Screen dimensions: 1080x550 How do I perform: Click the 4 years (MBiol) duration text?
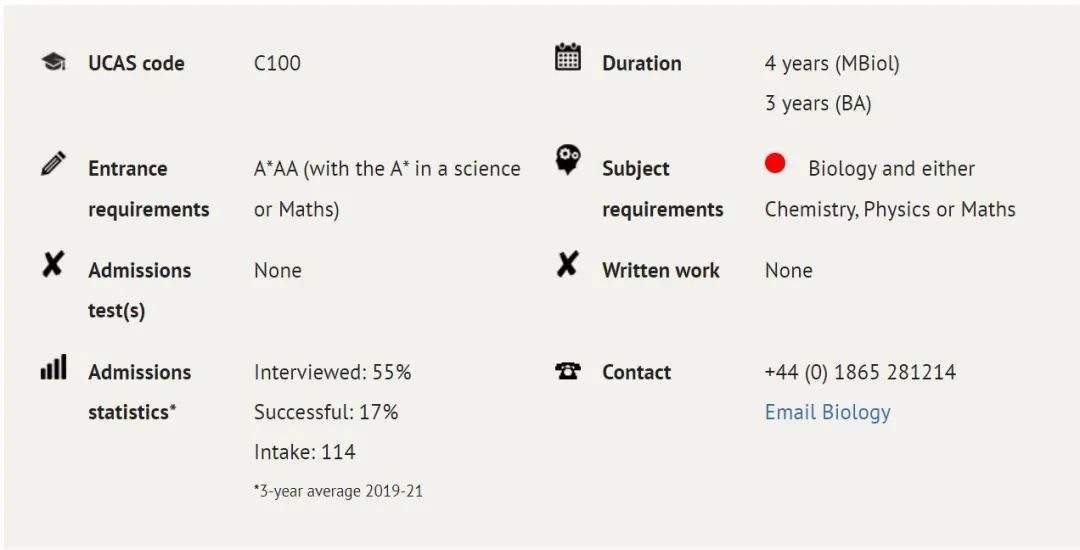pos(832,63)
